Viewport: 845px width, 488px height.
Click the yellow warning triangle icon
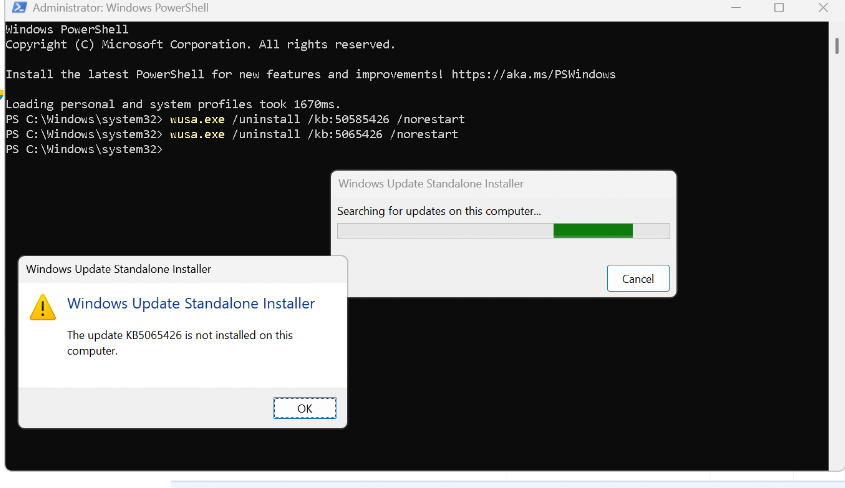click(x=43, y=307)
